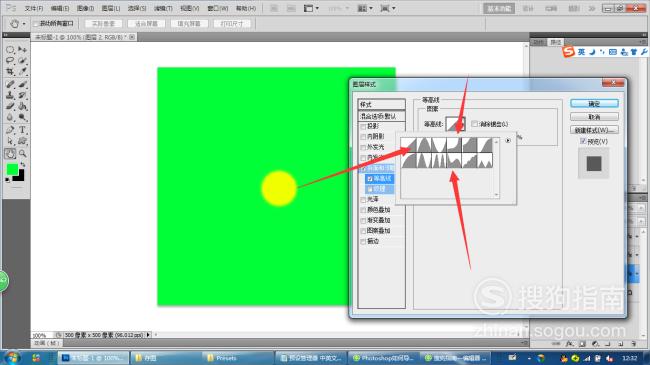Screen dimensions: 650x365
Task: Click the green foreground color swatch
Action: coord(12,169)
